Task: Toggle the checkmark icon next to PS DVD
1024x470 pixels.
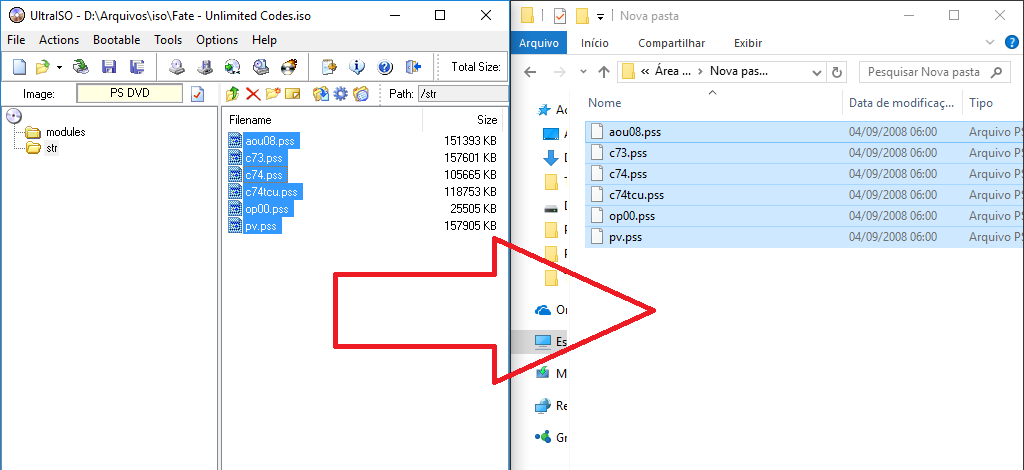Action: [x=197, y=94]
